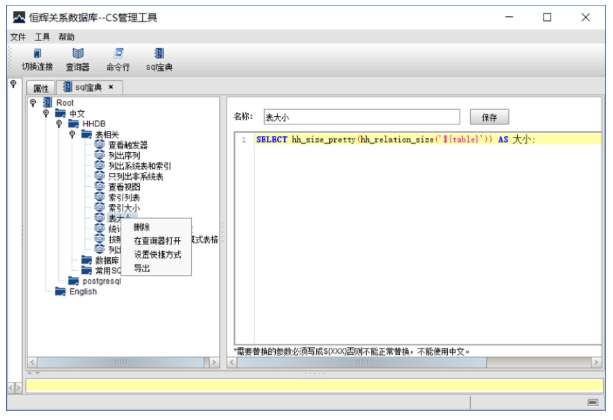The width and height of the screenshot is (613, 420).
Task: Choose 设置快捷方式 from the context menu
Action: (x=156, y=255)
